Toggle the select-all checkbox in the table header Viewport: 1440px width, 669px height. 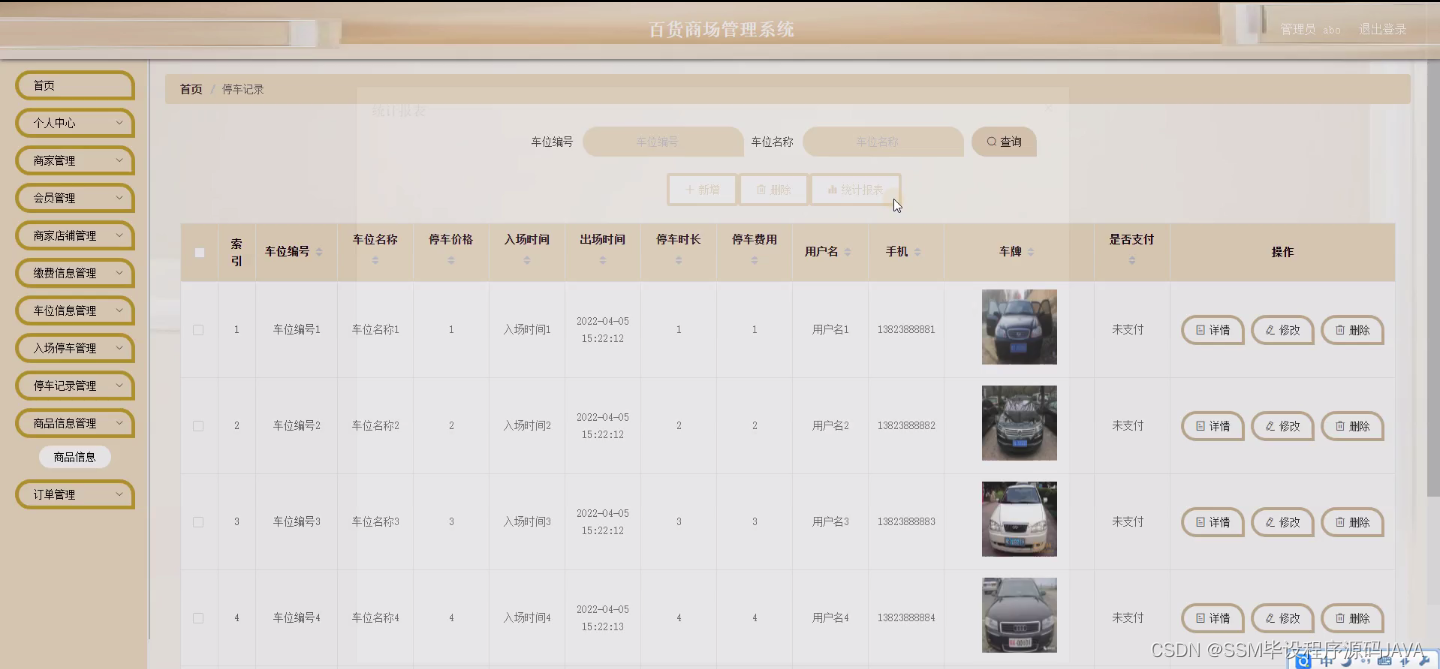click(198, 252)
